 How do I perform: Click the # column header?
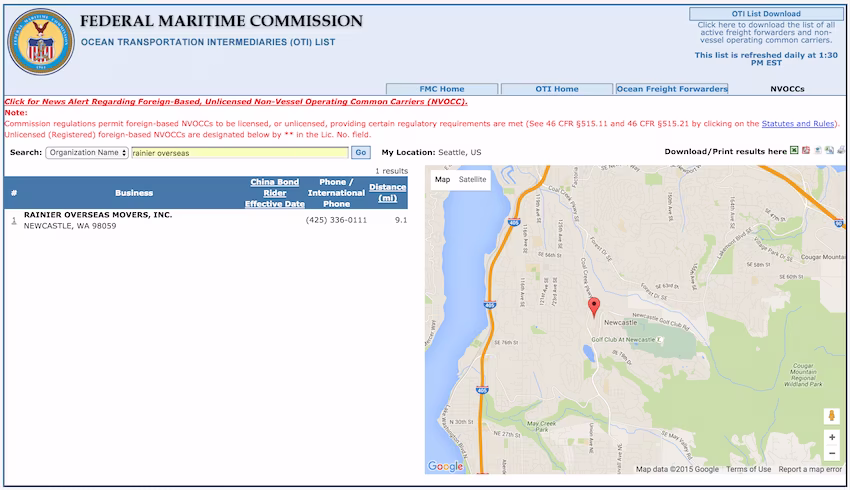(14, 193)
